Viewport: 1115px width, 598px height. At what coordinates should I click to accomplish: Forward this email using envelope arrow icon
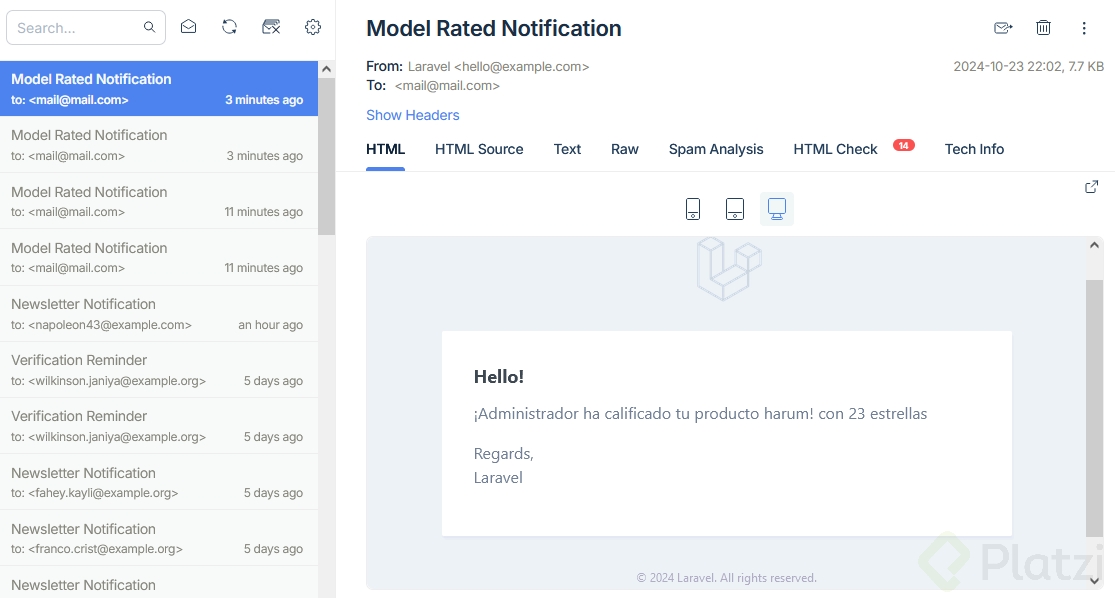coord(1003,28)
